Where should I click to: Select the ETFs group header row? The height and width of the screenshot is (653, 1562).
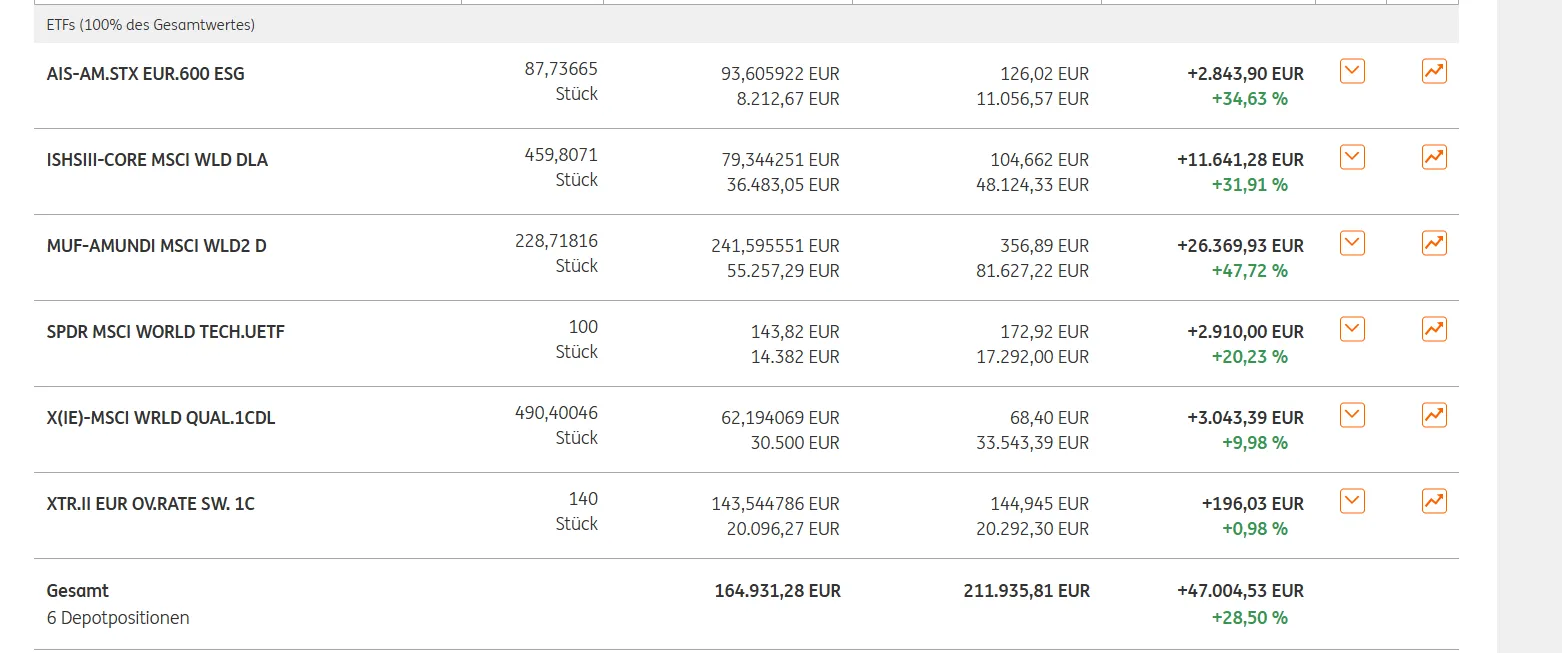746,24
